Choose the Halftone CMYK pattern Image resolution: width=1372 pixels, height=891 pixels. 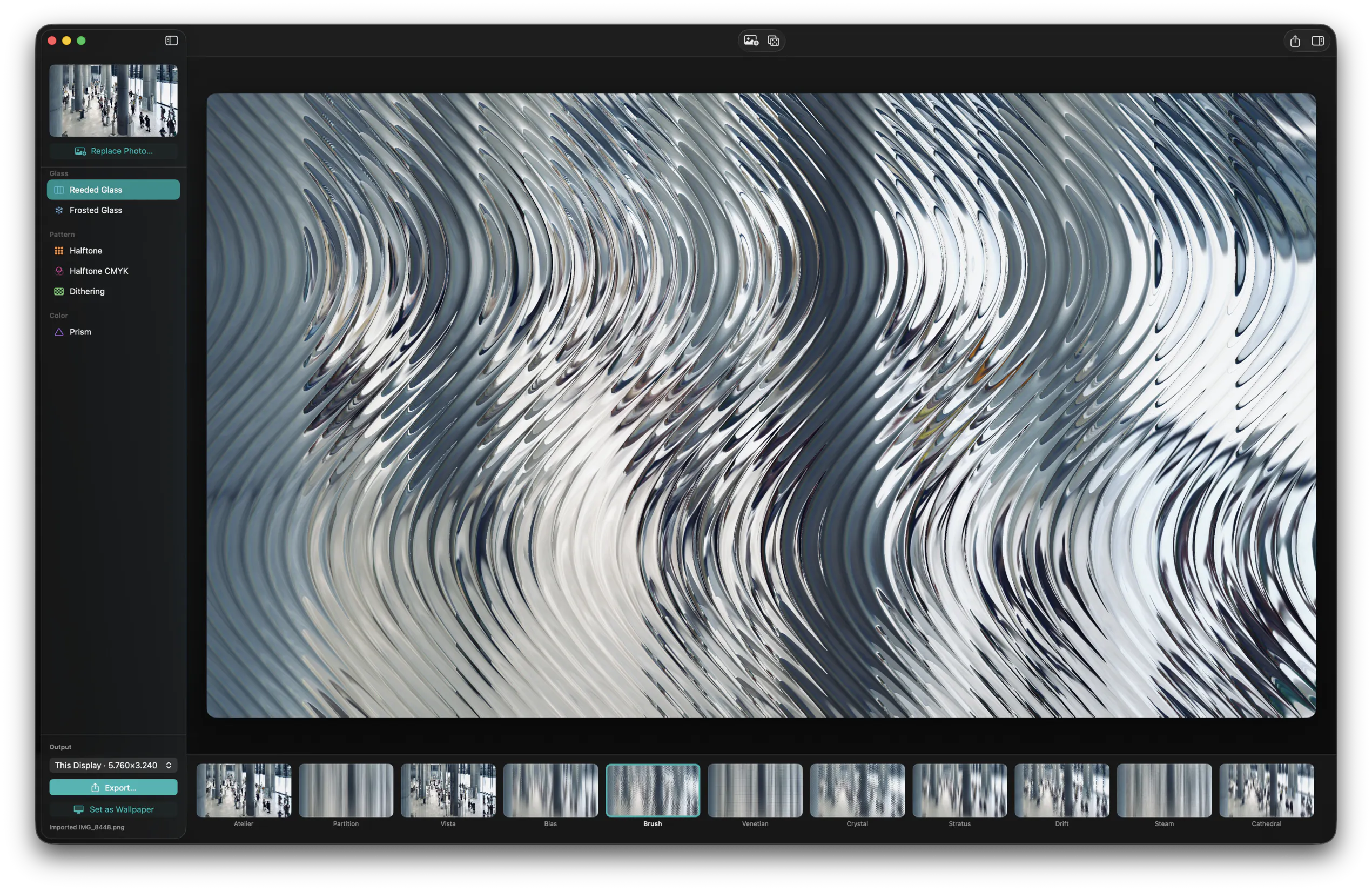pos(113,271)
